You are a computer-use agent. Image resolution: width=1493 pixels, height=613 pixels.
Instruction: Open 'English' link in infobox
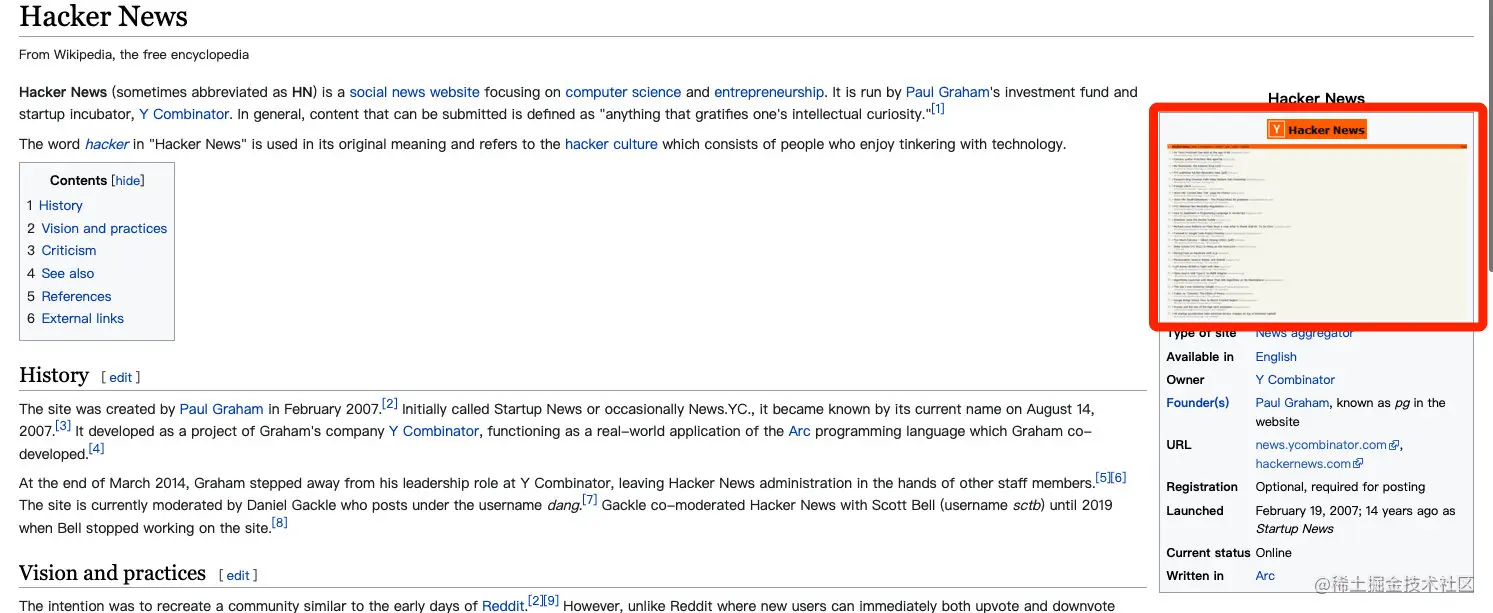tap(1276, 357)
